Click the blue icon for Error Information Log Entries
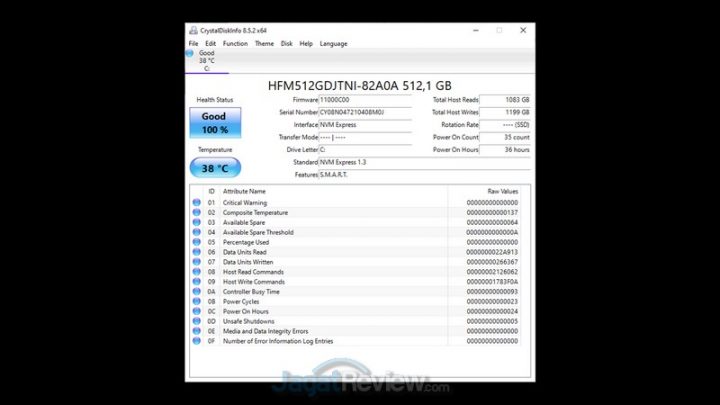720x405 pixels. (x=197, y=341)
